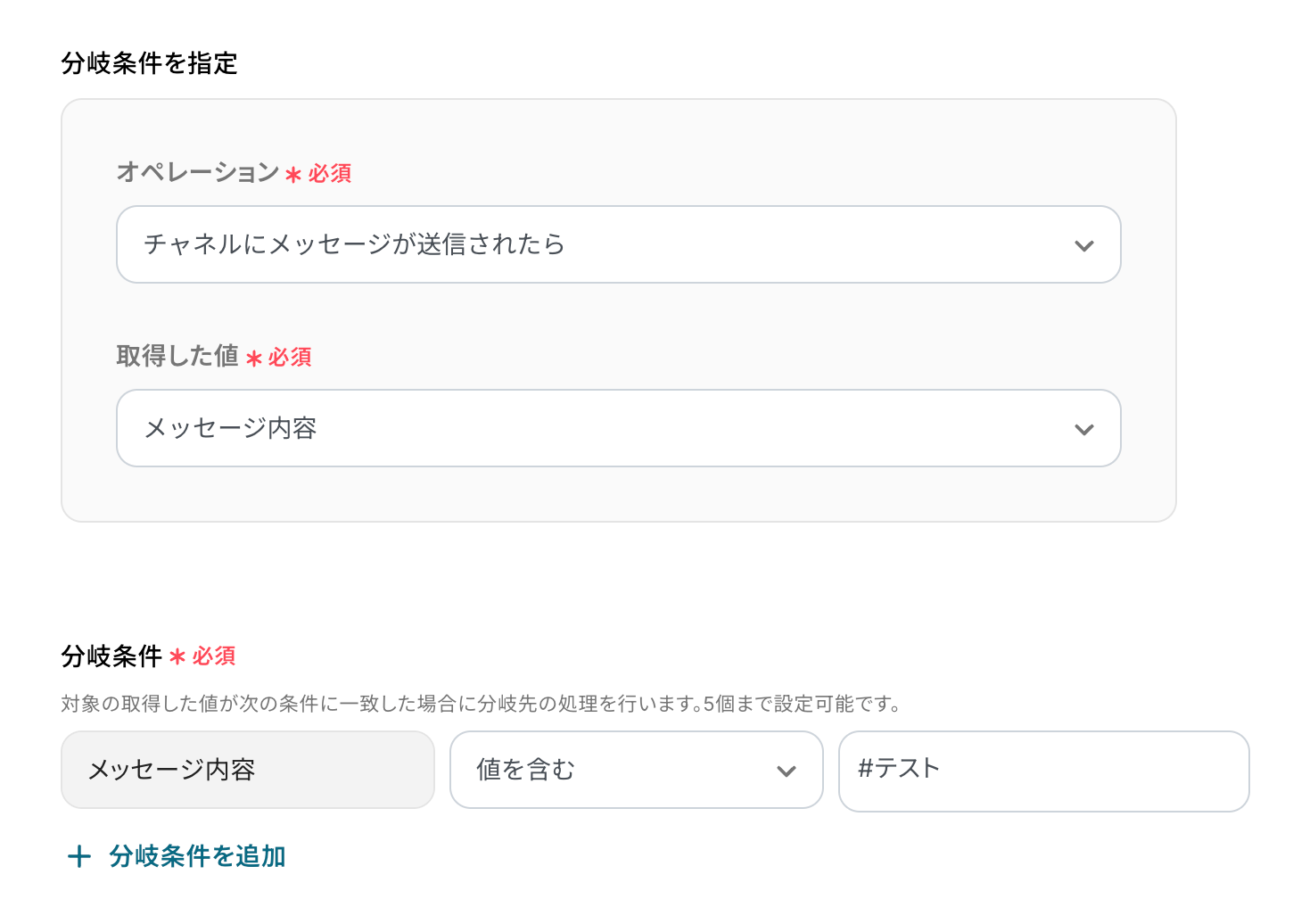Click the red asterisk beside 分岐条件 label
Screen dimensions: 1293x924
click(x=177, y=657)
